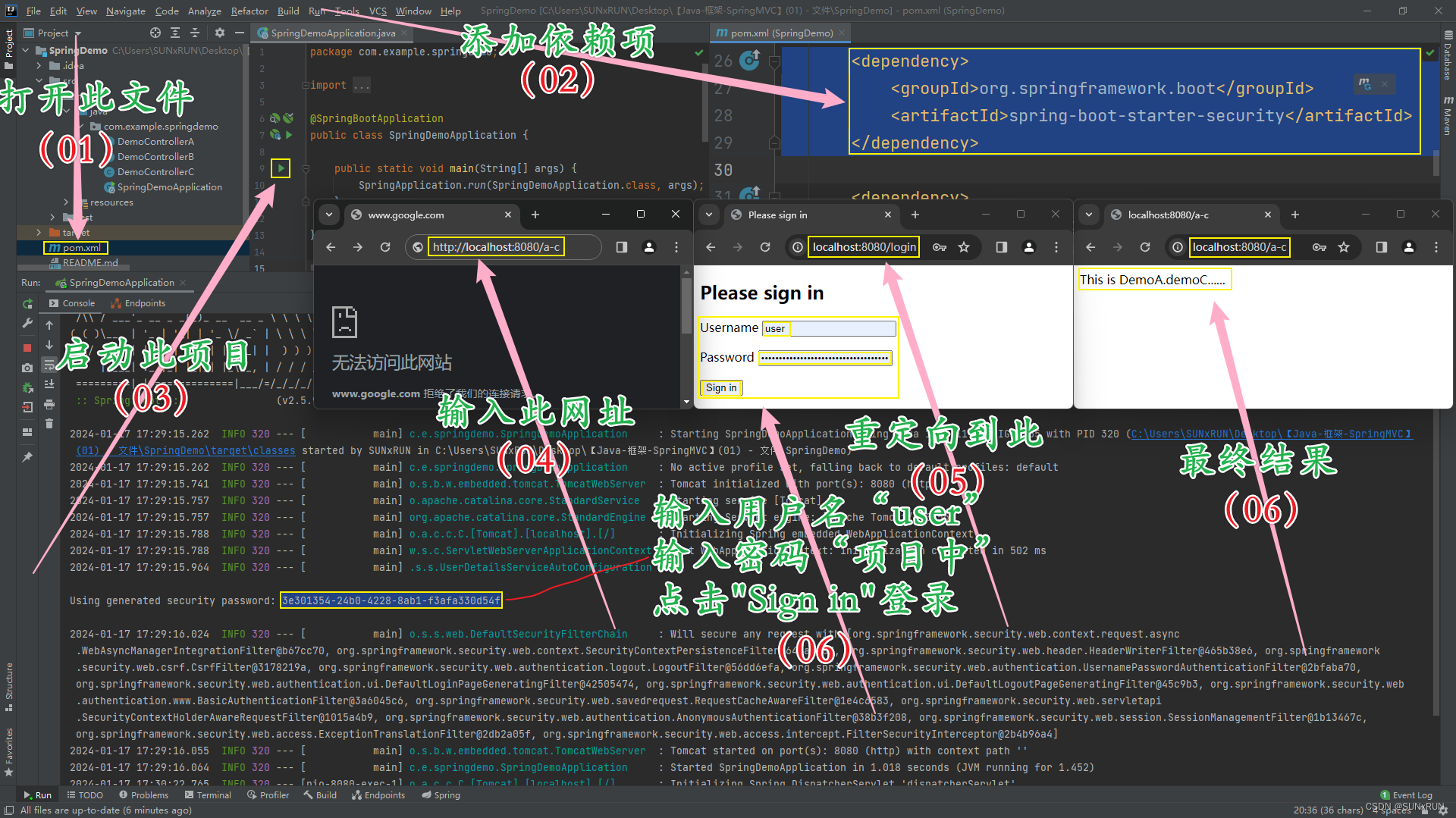Screen dimensions: 1456x818
Task: Open the Terminal tool window
Action: [x=208, y=795]
